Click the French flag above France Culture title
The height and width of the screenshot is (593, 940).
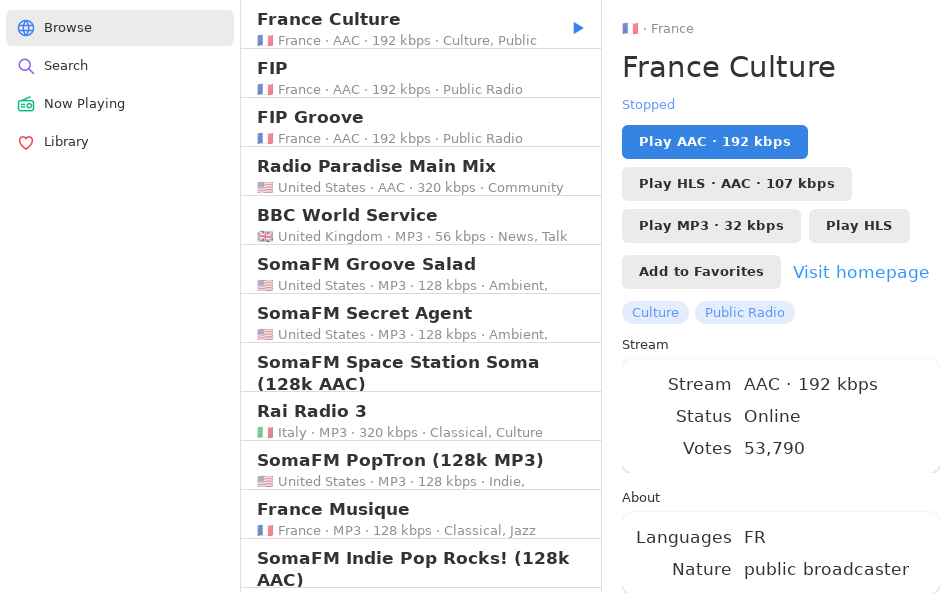630,29
